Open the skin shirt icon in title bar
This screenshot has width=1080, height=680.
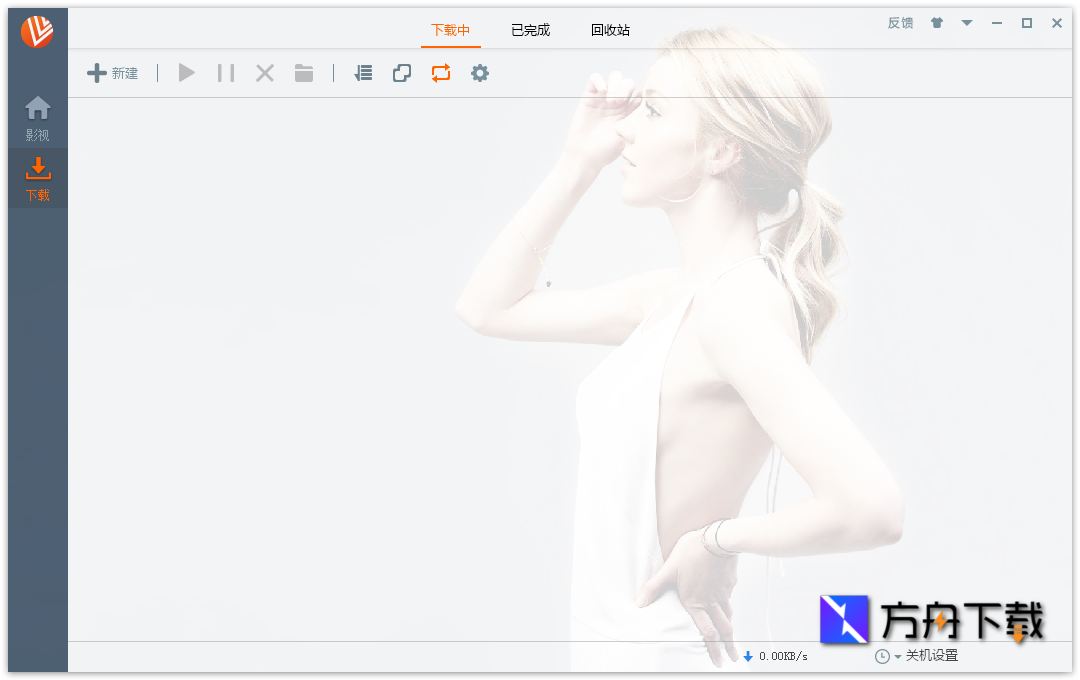[937, 23]
